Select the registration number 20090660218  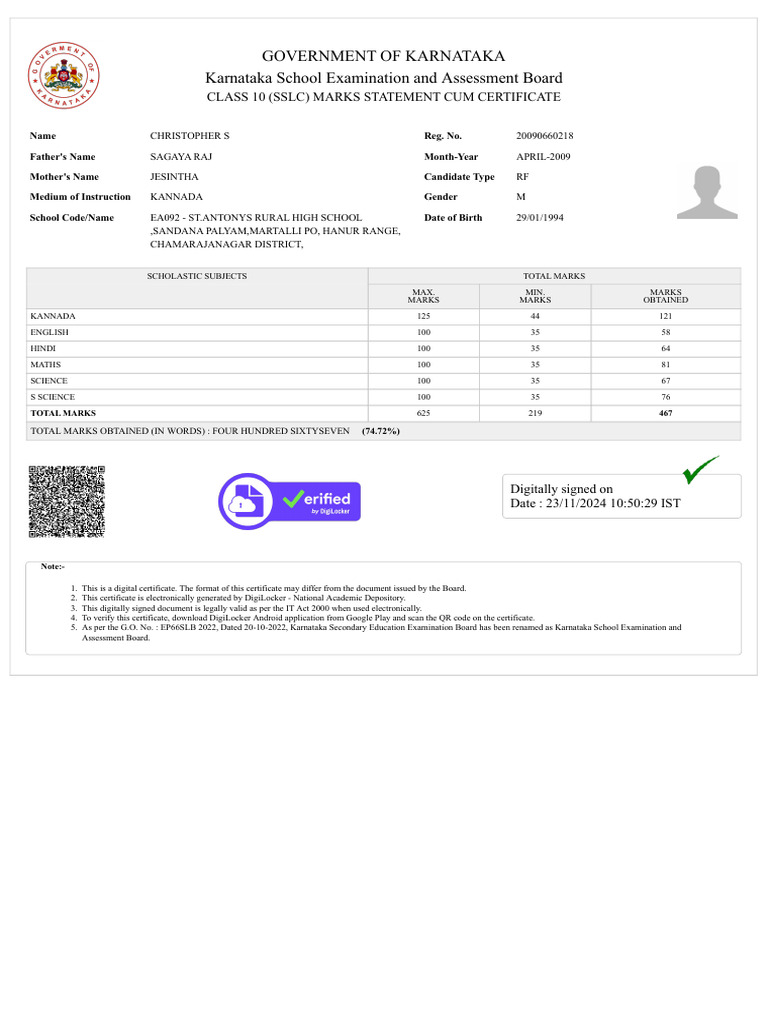(545, 136)
